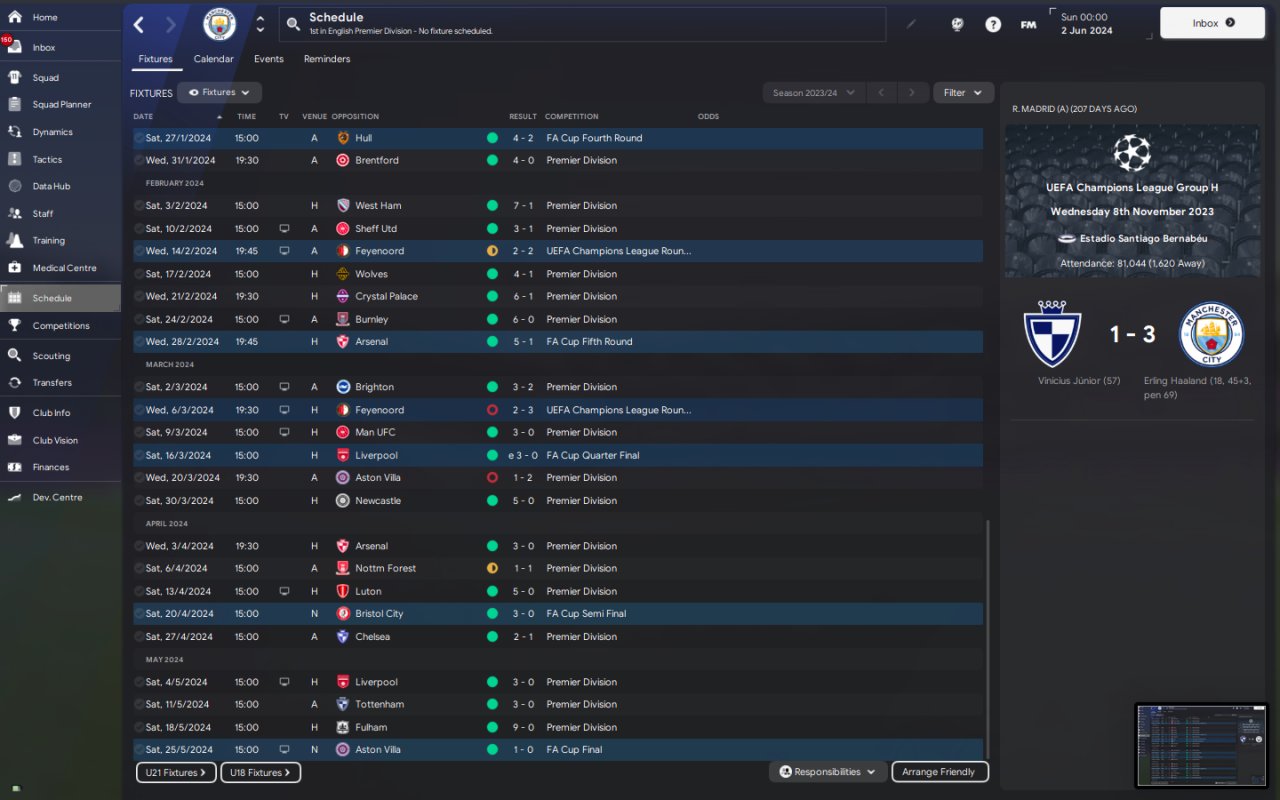
Task: Open the U21 Fixtures button
Action: point(176,772)
